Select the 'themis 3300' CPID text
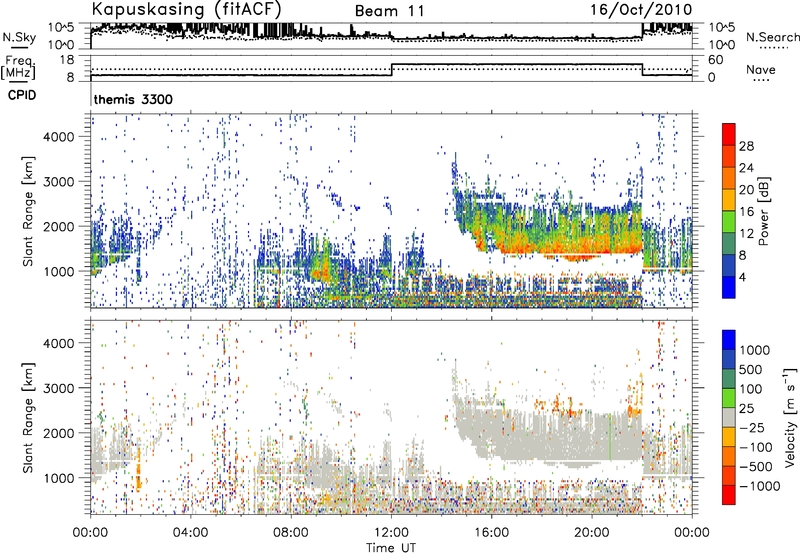Viewport: 800px width, 554px height. click(x=133, y=99)
